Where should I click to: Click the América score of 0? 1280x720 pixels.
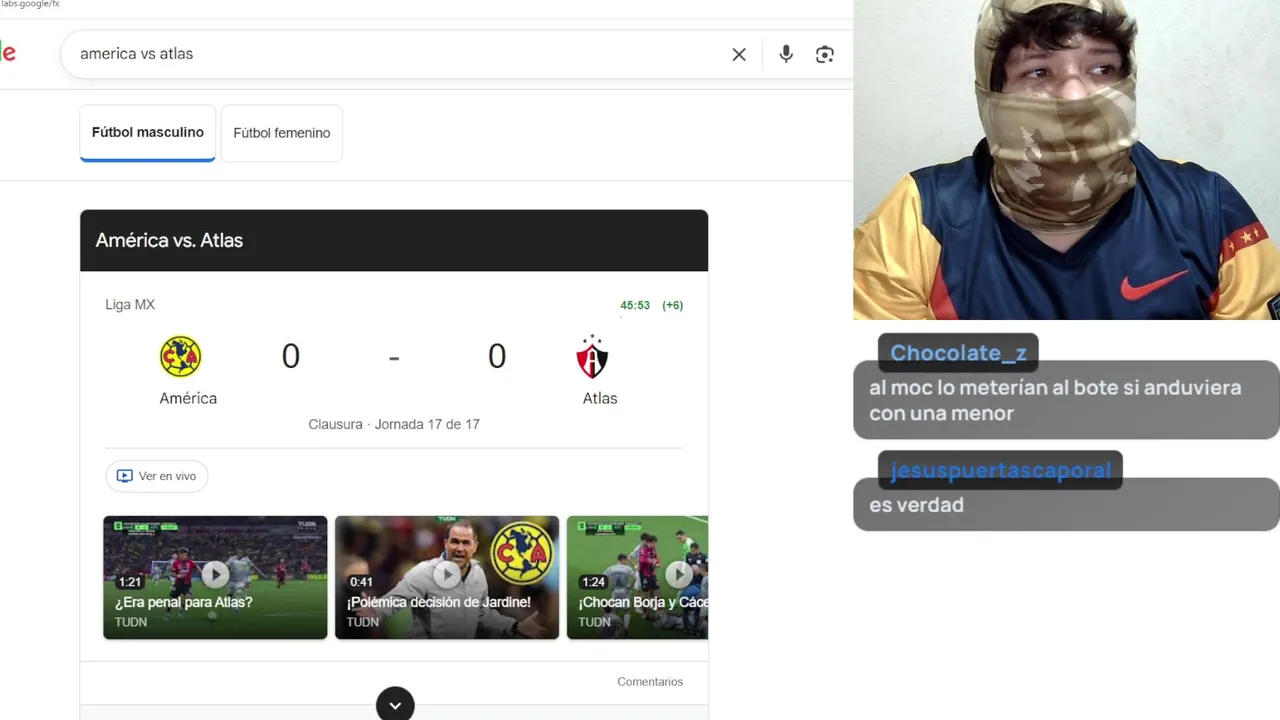pos(291,357)
